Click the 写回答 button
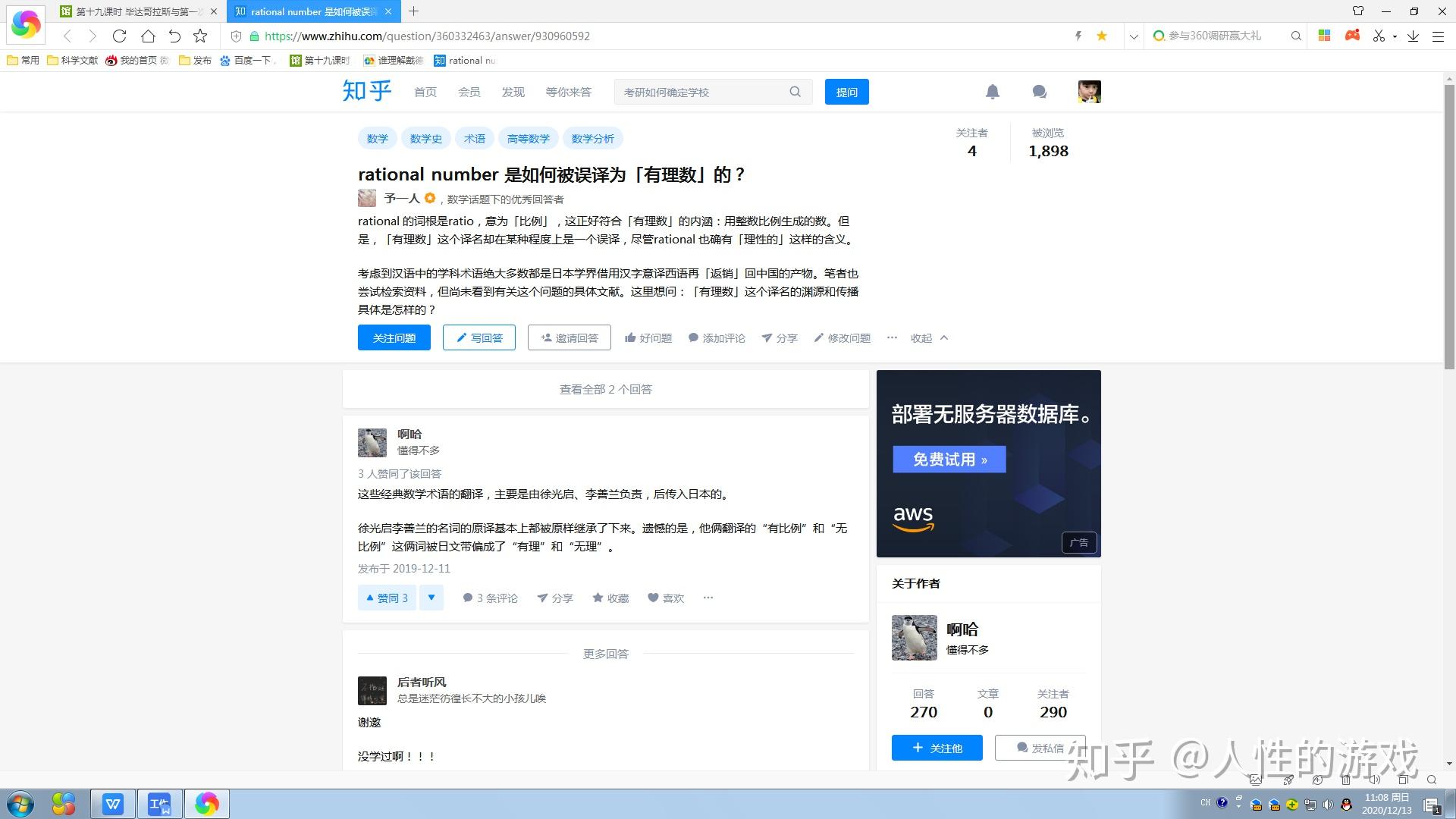1456x819 pixels. click(x=479, y=337)
